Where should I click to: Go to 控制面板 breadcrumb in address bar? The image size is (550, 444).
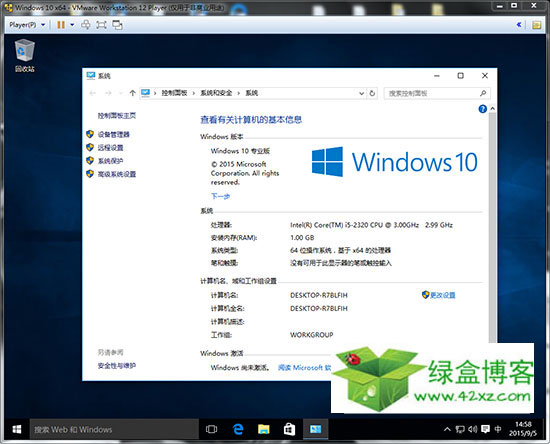[174, 93]
